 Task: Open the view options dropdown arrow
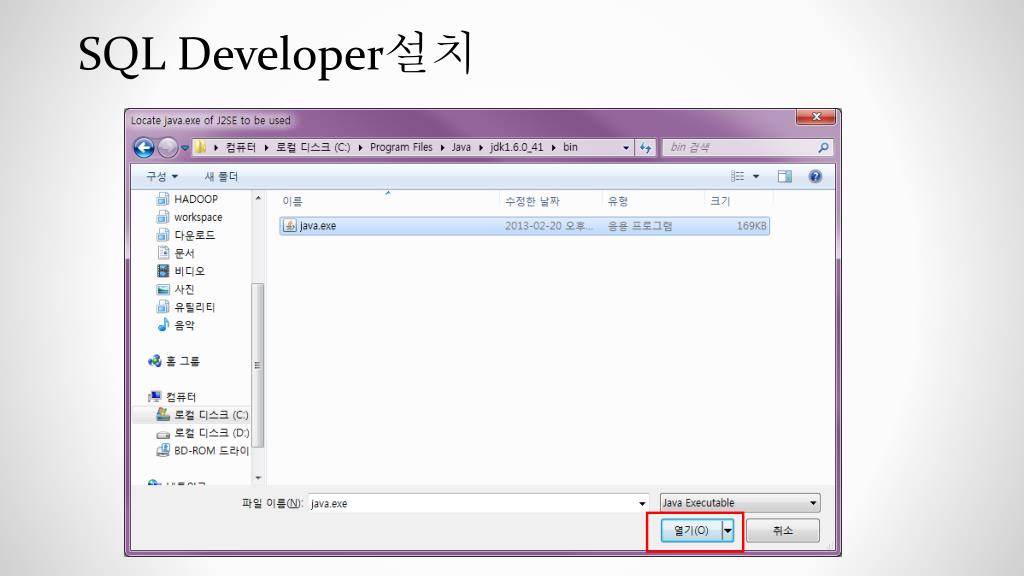point(756,176)
